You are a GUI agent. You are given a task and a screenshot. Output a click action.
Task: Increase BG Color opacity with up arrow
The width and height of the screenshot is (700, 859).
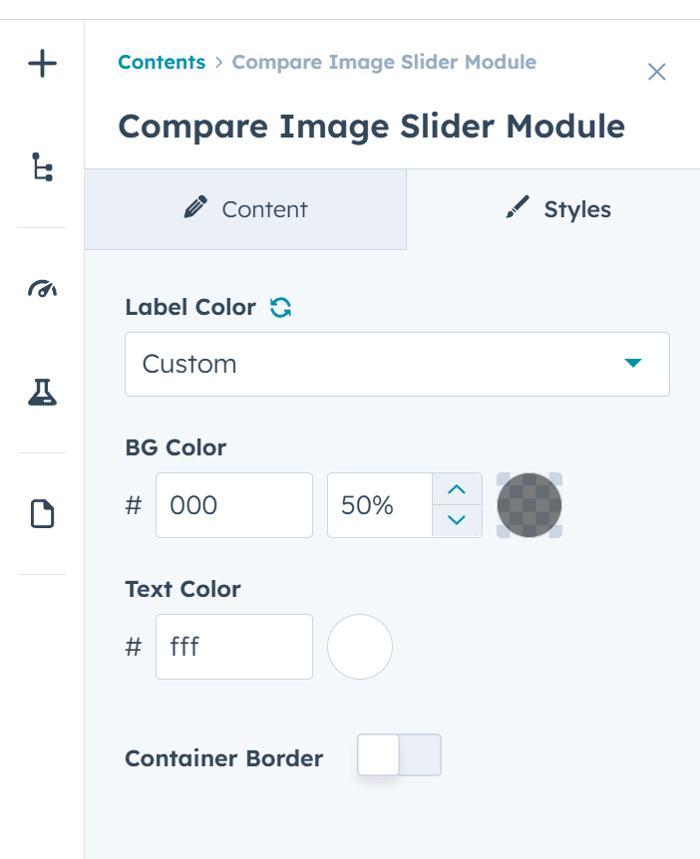457,490
